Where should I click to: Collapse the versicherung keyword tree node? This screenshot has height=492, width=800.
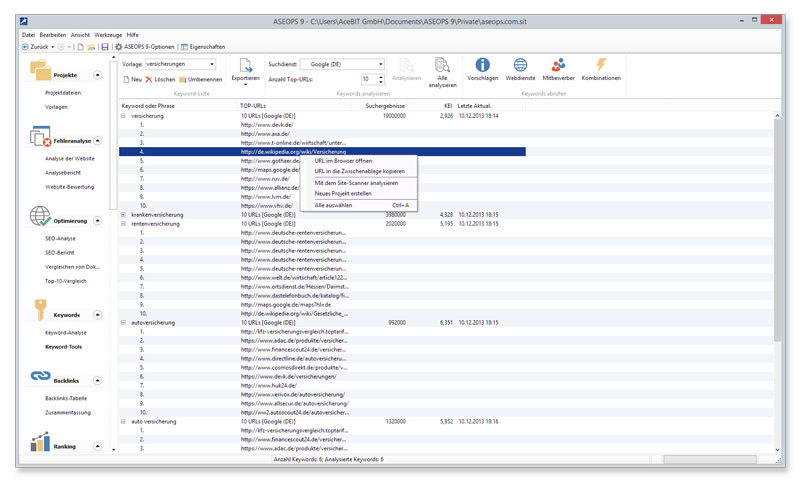click(123, 116)
